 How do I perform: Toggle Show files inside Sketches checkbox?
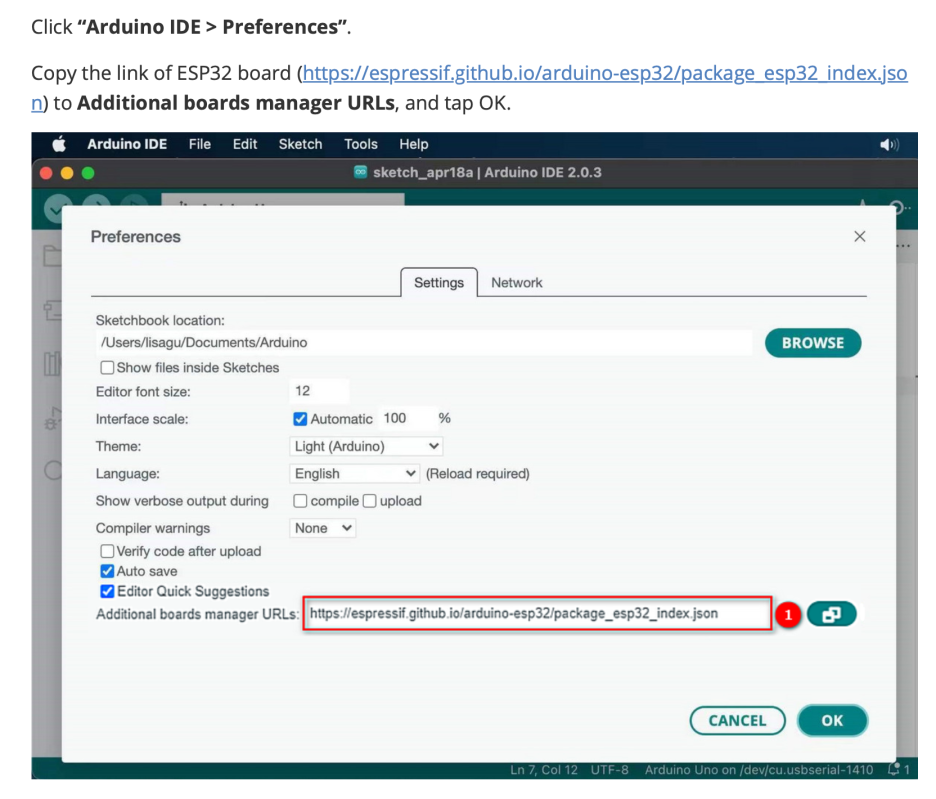click(107, 367)
